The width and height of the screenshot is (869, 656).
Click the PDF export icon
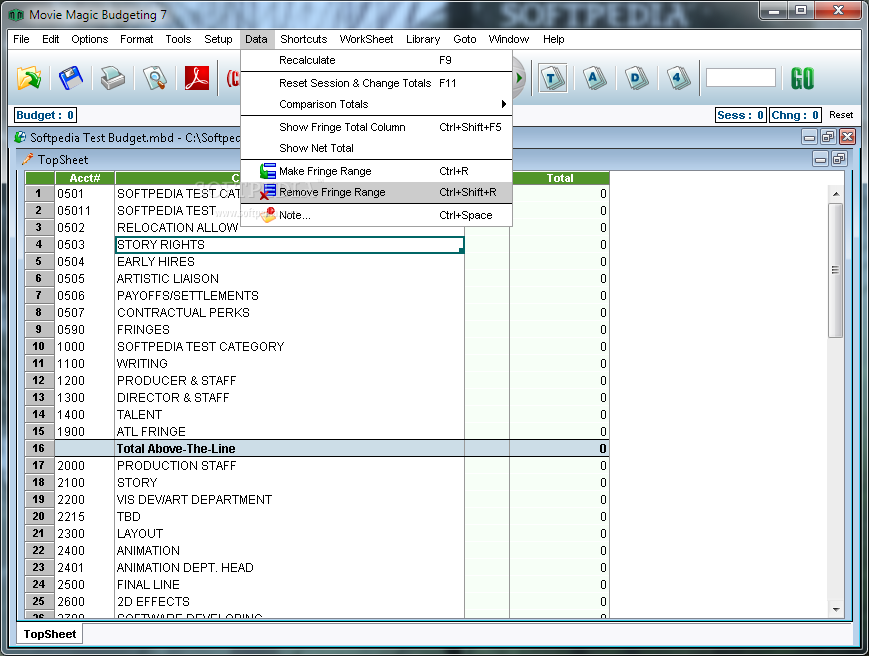[197, 78]
